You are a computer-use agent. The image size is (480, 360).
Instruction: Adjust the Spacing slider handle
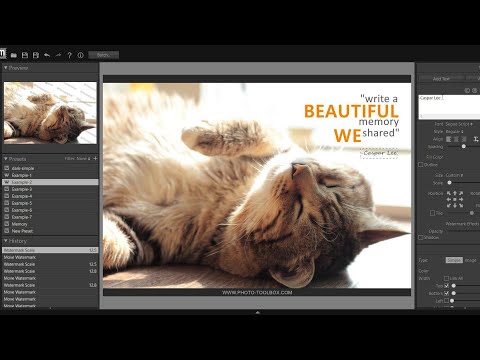coord(464,147)
